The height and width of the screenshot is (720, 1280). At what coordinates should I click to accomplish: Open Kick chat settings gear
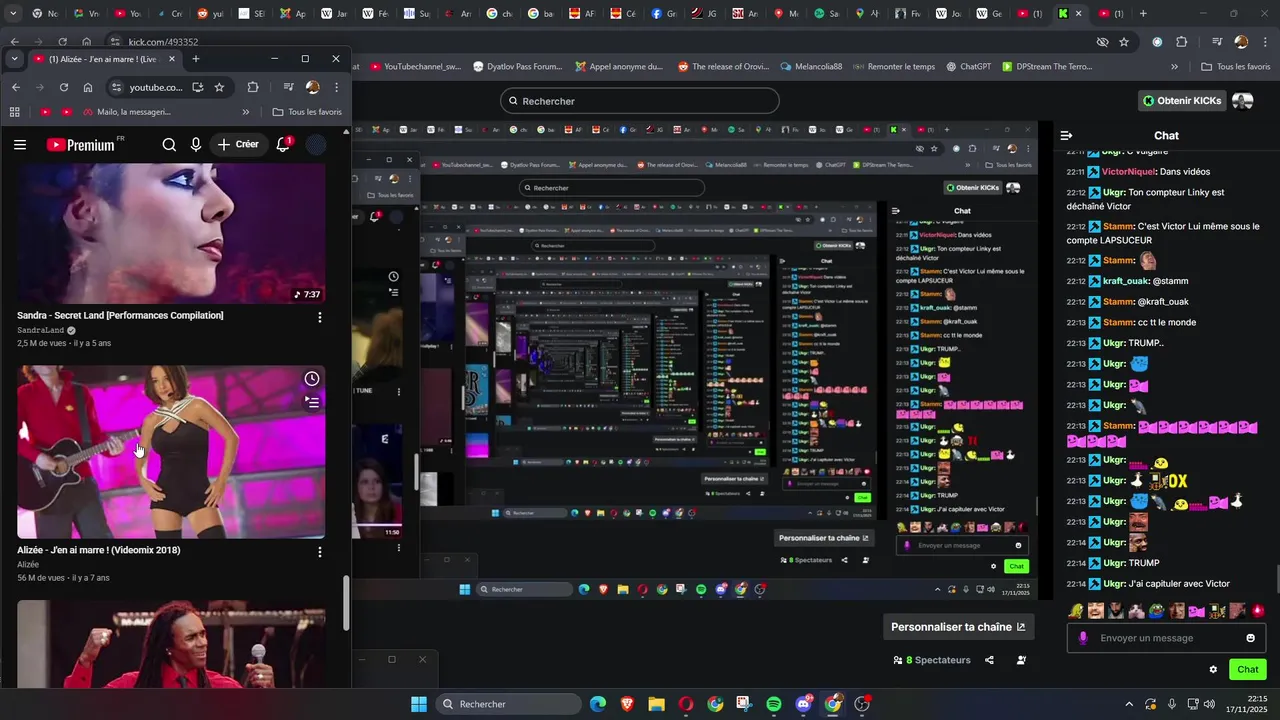(x=1214, y=670)
